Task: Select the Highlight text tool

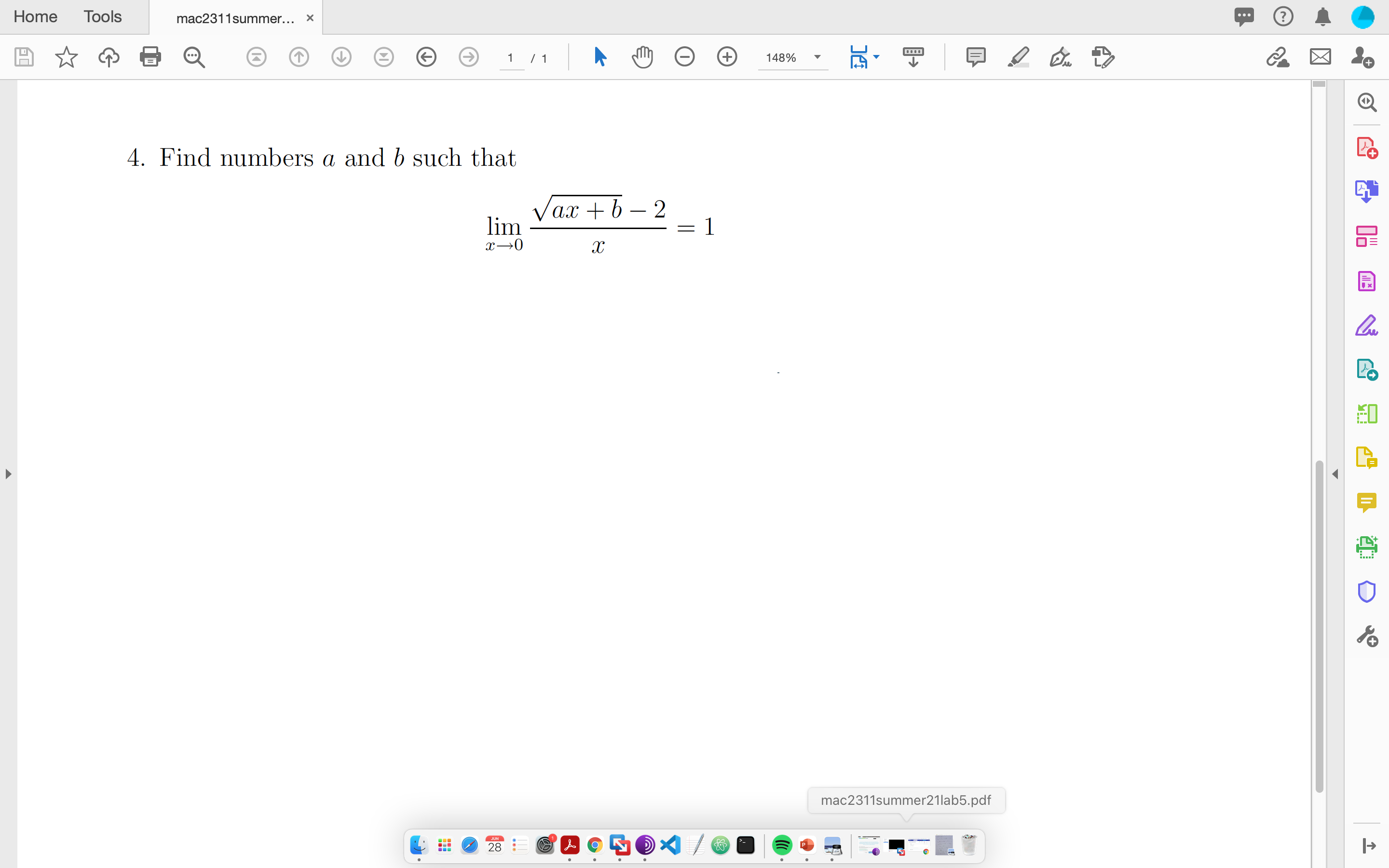Action: (1017, 57)
